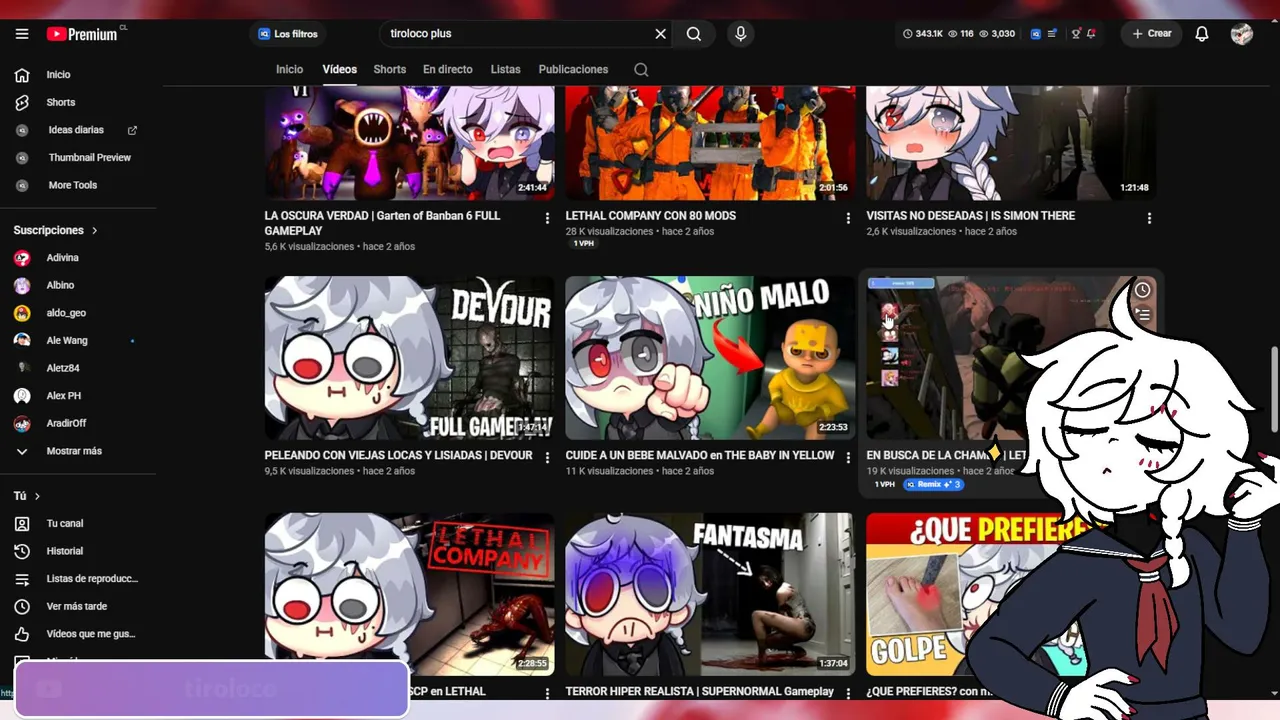This screenshot has width=1280, height=720.
Task: Open the Garten of Banban 6 thumbnail
Action: [409, 142]
